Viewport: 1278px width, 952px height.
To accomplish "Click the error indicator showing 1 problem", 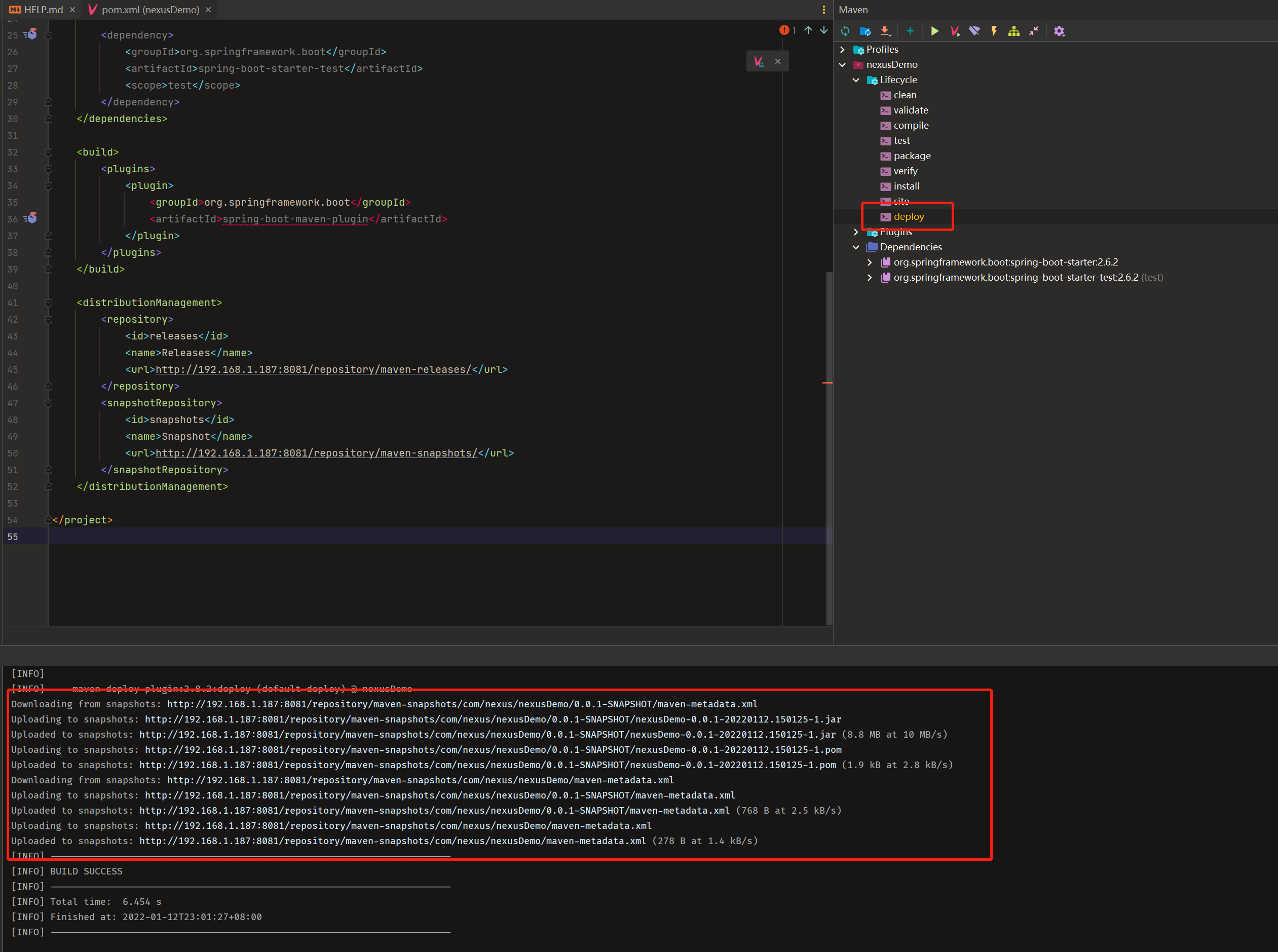I will point(787,30).
